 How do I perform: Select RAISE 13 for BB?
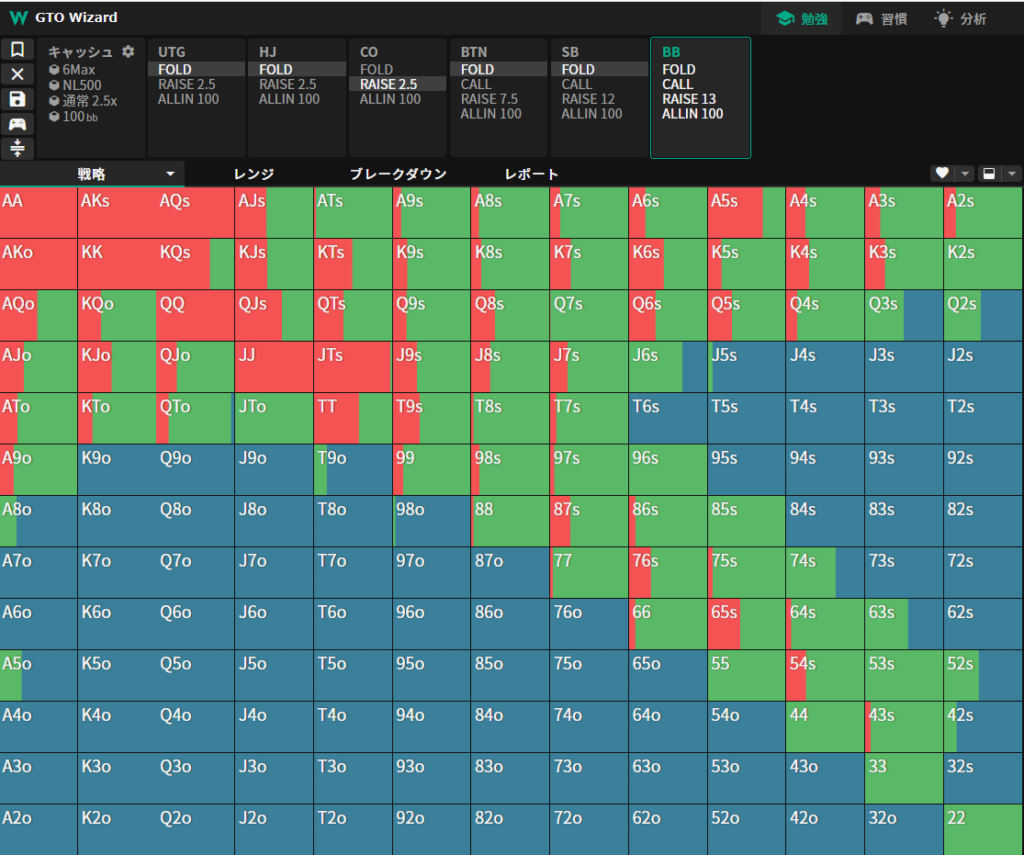[x=688, y=99]
